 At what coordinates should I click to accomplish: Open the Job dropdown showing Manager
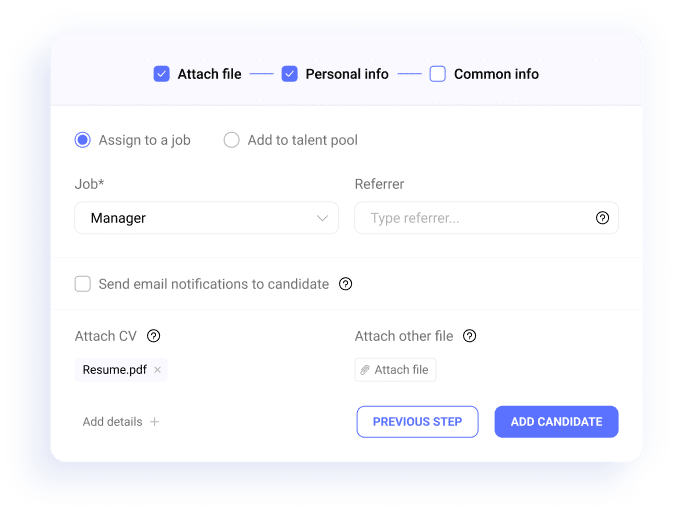pyautogui.click(x=207, y=218)
